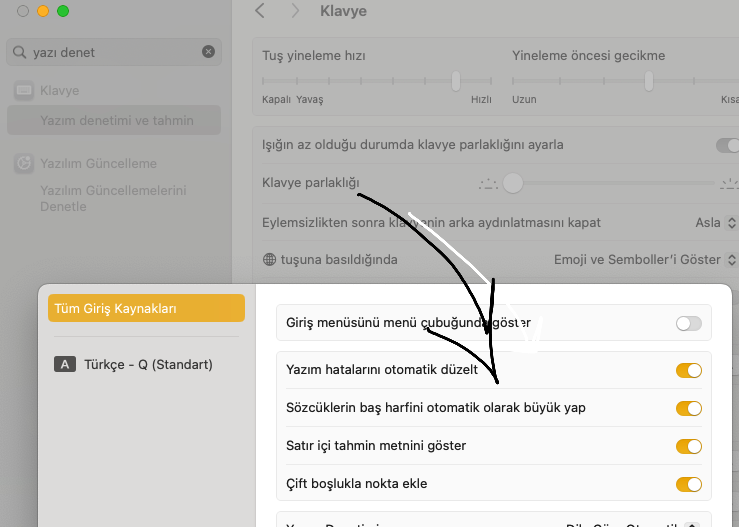
Task: Open Yazılım Güncellemelerini Denetle result
Action: tap(112, 198)
